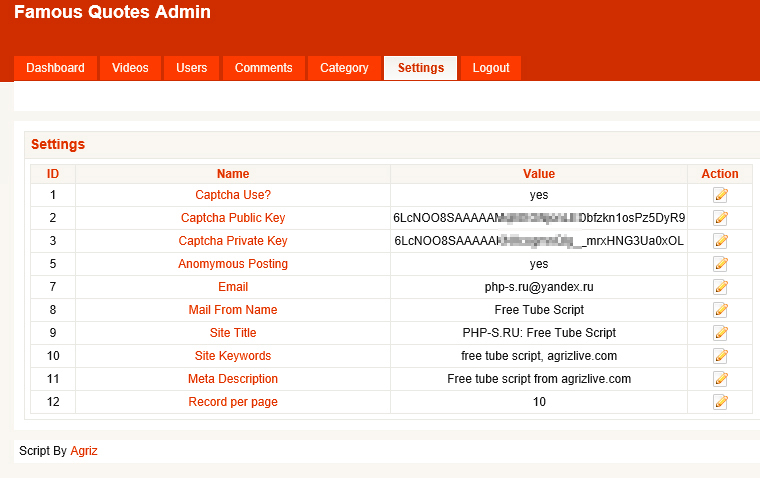The width and height of the screenshot is (760, 478).
Task: Click edit icon for Record per page
Action: tap(720, 402)
